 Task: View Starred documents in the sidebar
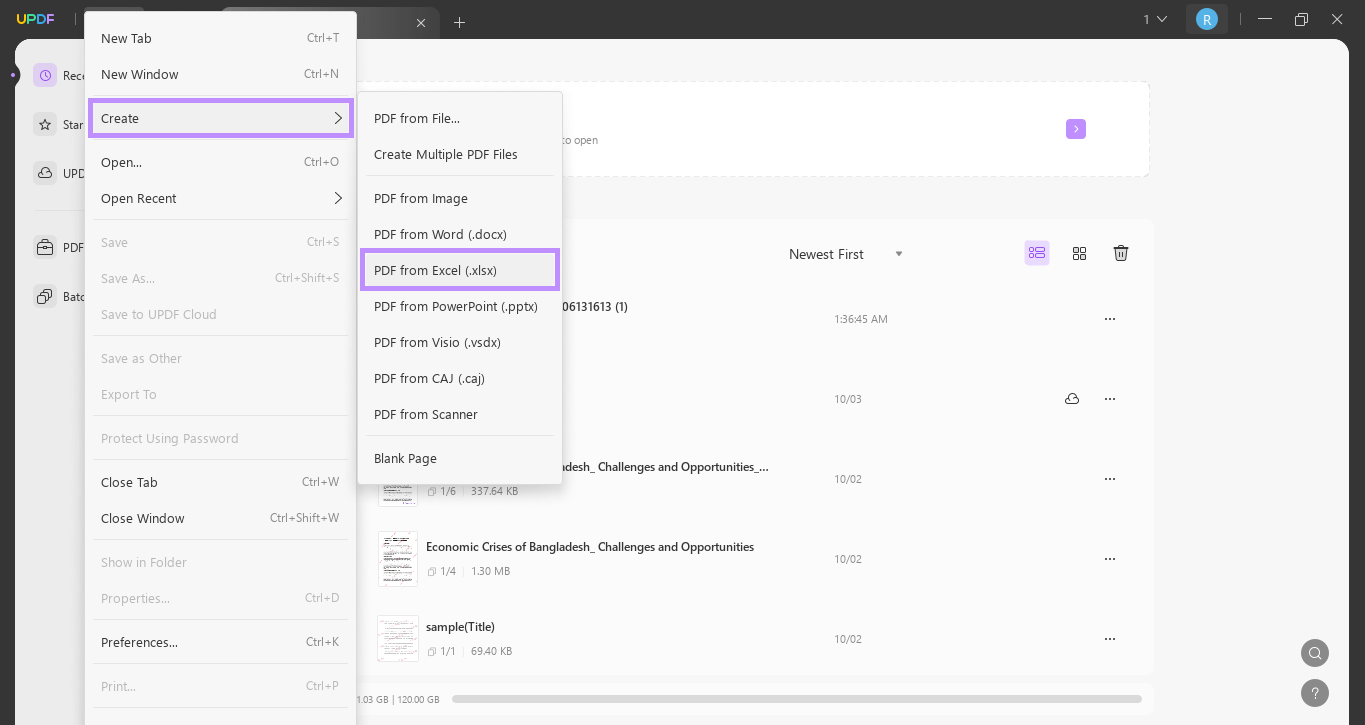[45, 124]
